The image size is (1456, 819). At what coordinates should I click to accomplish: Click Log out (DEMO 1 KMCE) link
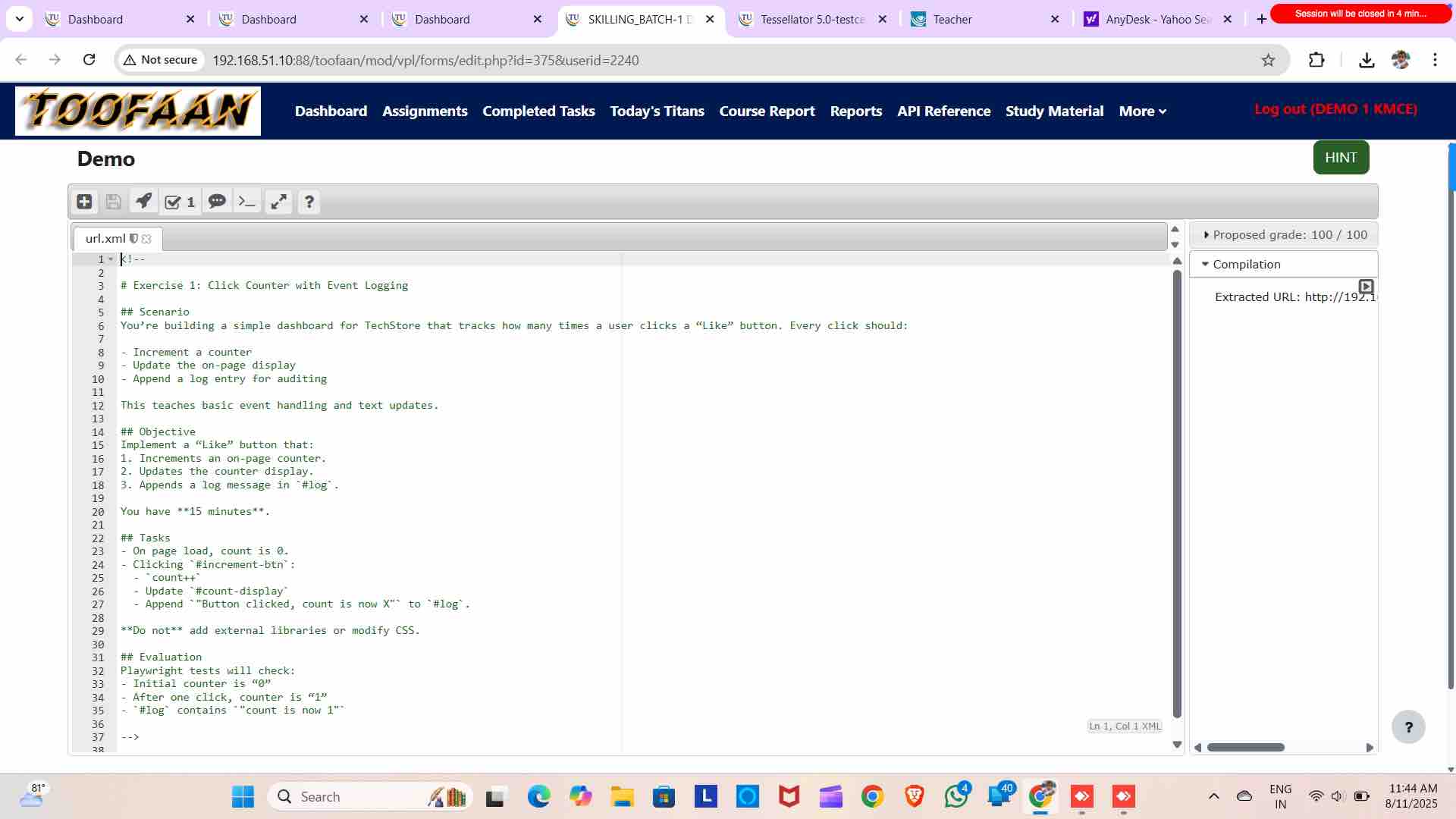click(x=1335, y=109)
